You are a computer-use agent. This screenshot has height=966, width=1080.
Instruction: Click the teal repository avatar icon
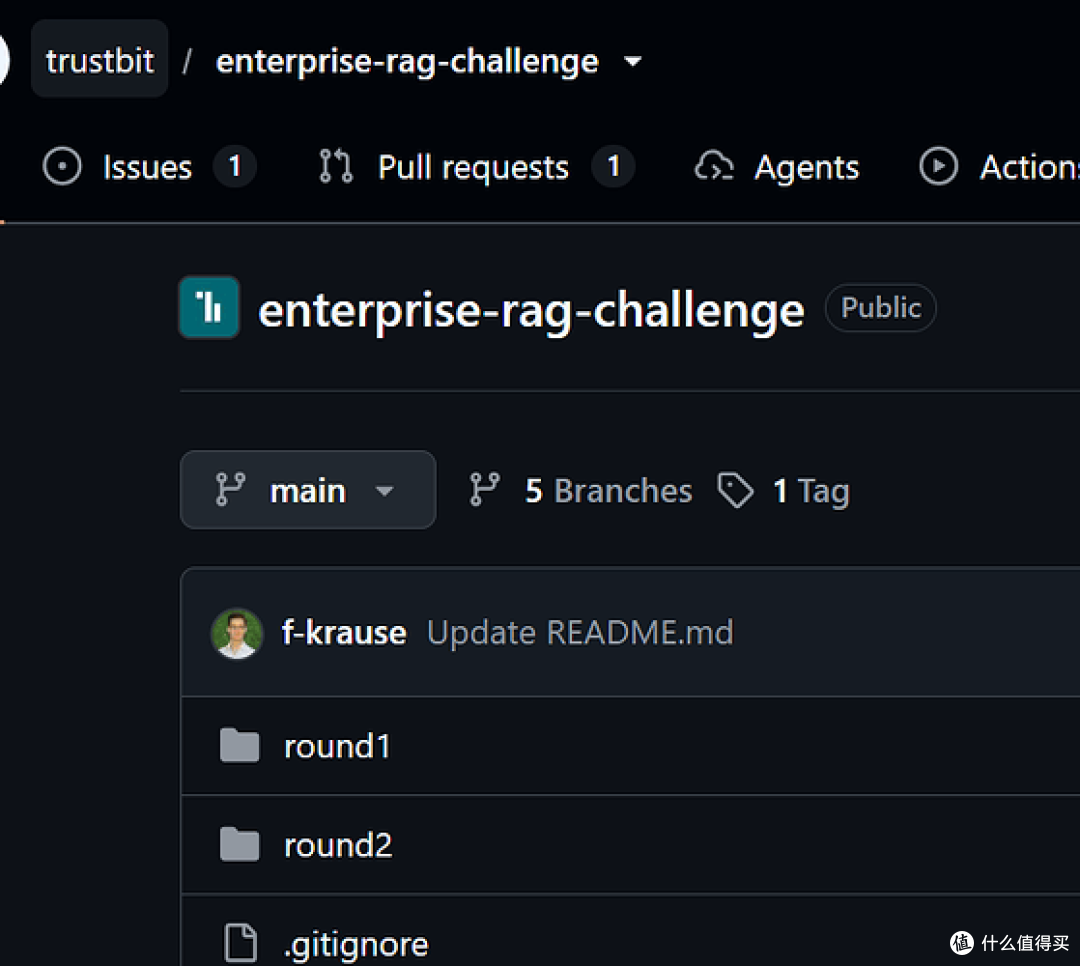(209, 307)
